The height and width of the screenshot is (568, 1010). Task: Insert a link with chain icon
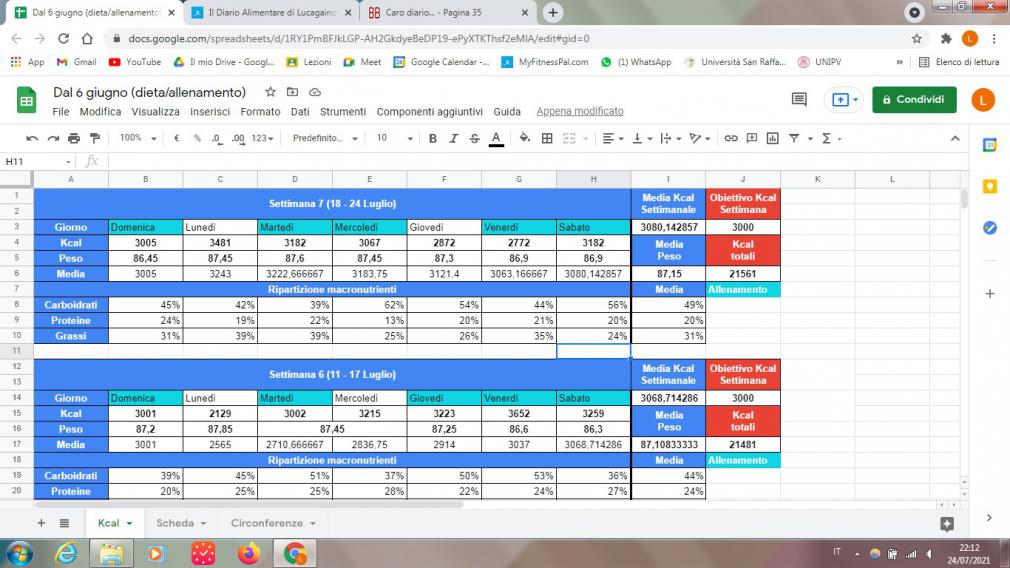pos(731,138)
